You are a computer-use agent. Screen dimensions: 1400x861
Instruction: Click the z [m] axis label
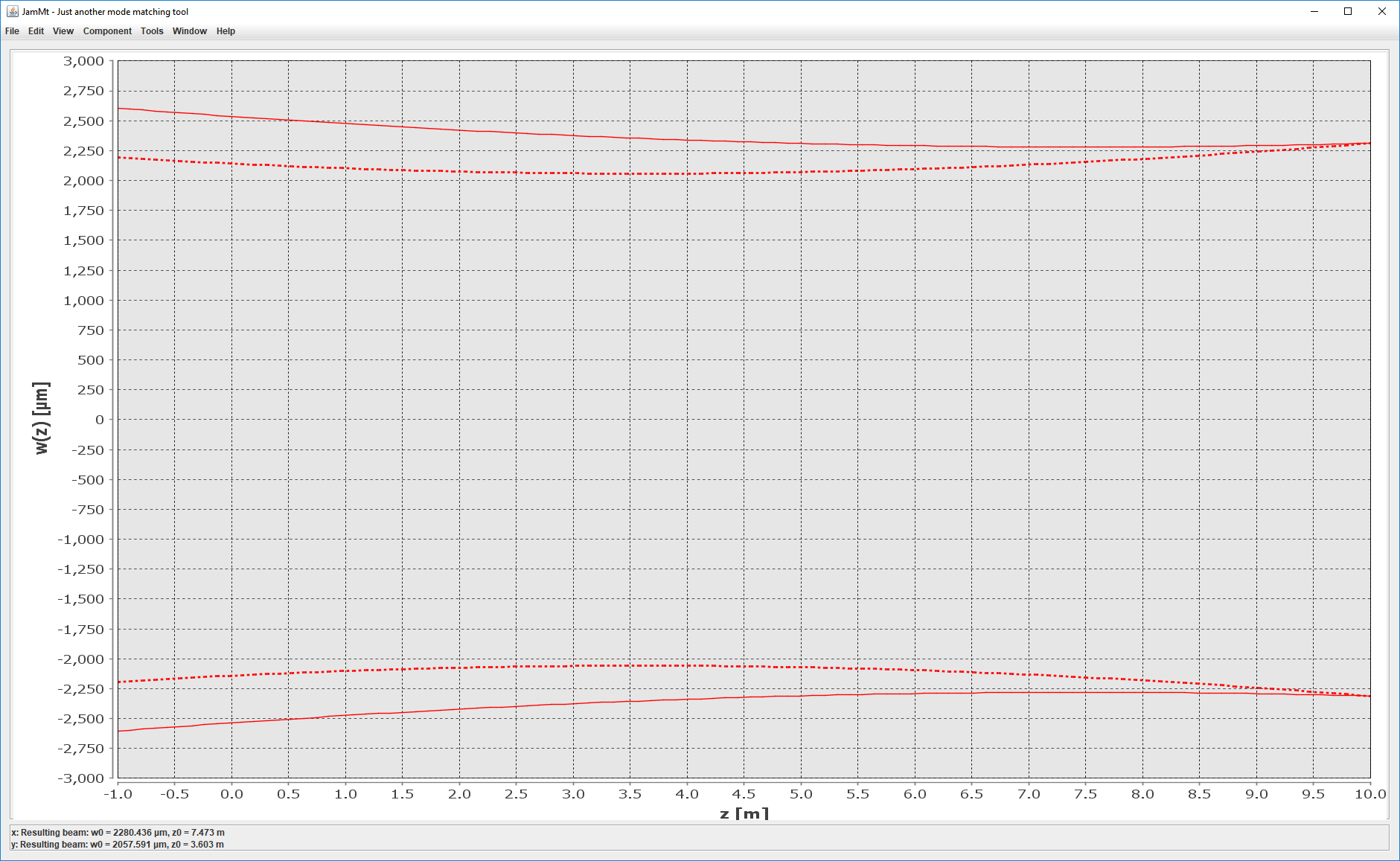(x=744, y=813)
